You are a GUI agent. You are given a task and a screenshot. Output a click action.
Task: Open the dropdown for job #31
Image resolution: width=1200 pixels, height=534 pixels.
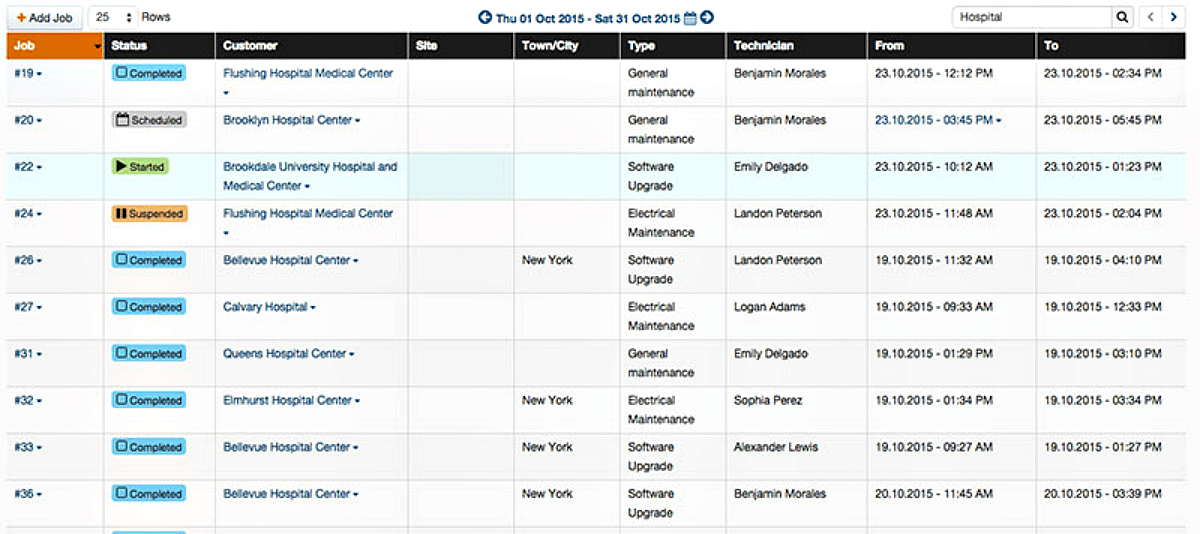(x=28, y=354)
